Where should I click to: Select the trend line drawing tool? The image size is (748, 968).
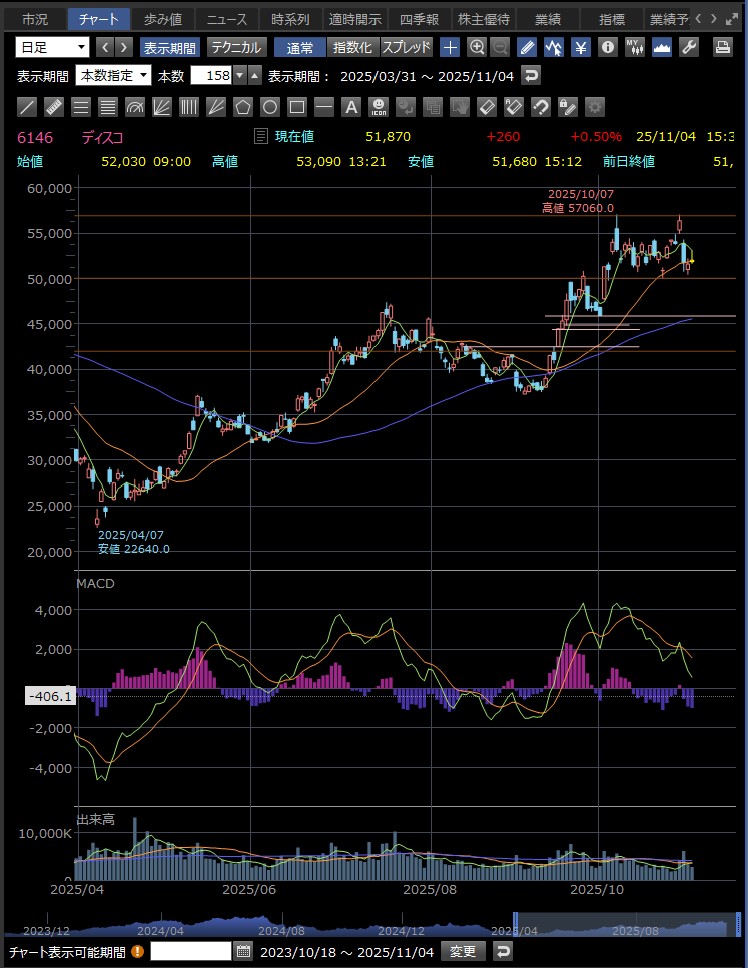click(28, 107)
